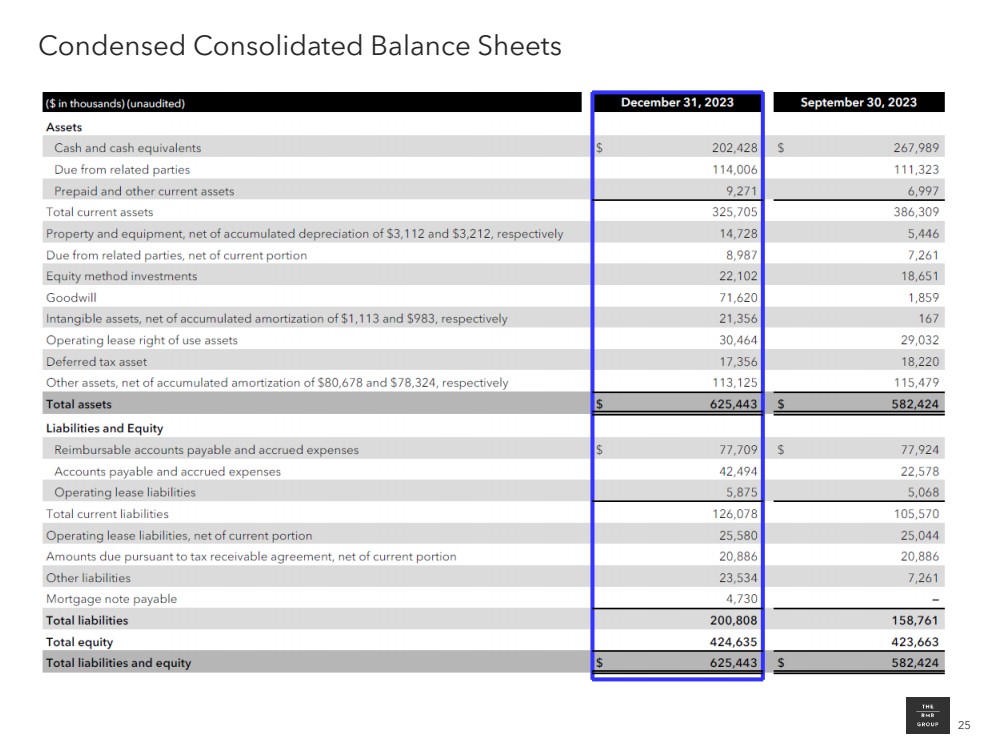Select the September 30, 2023 column header

coord(858,103)
